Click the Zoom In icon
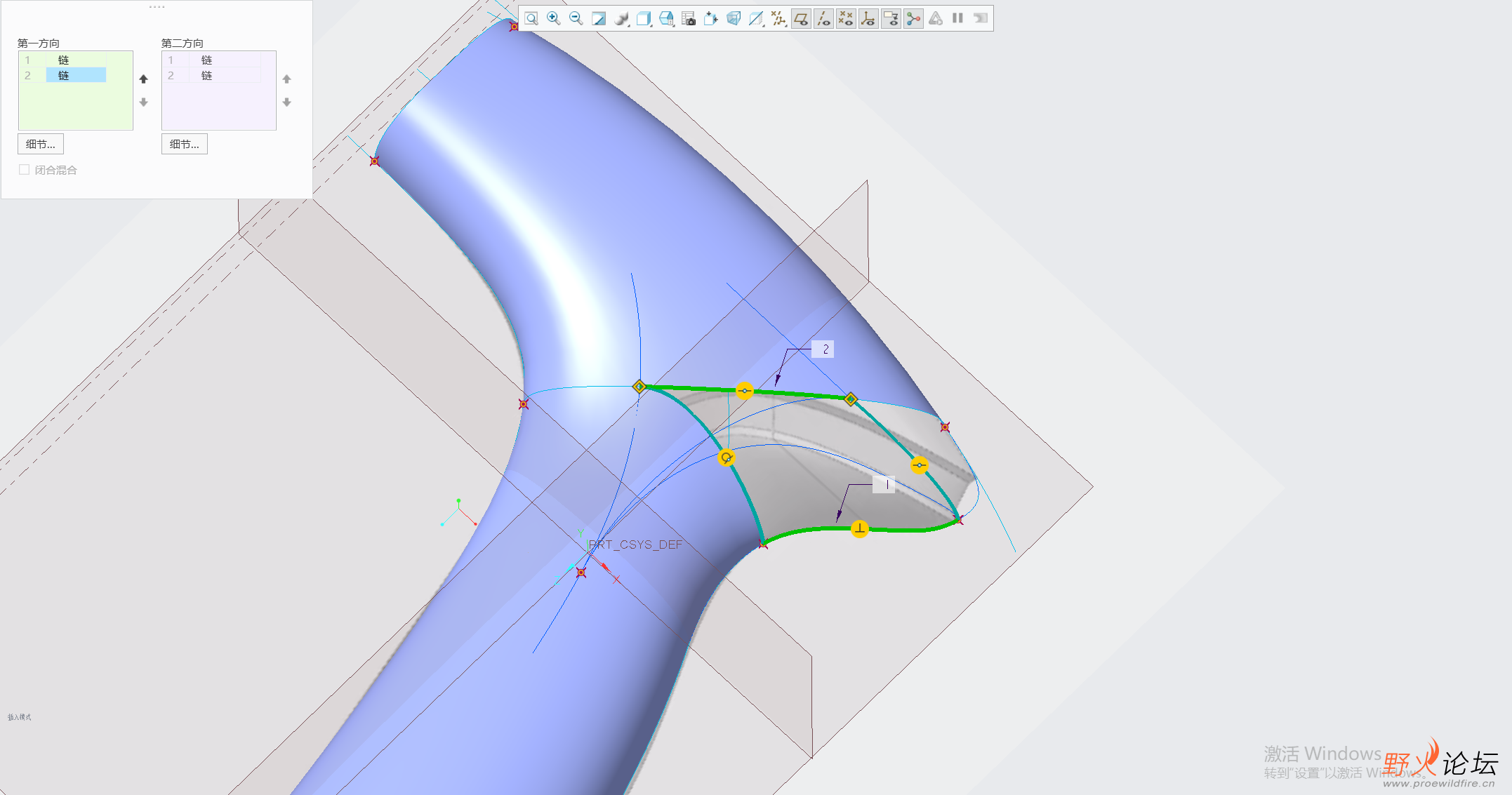 554,19
